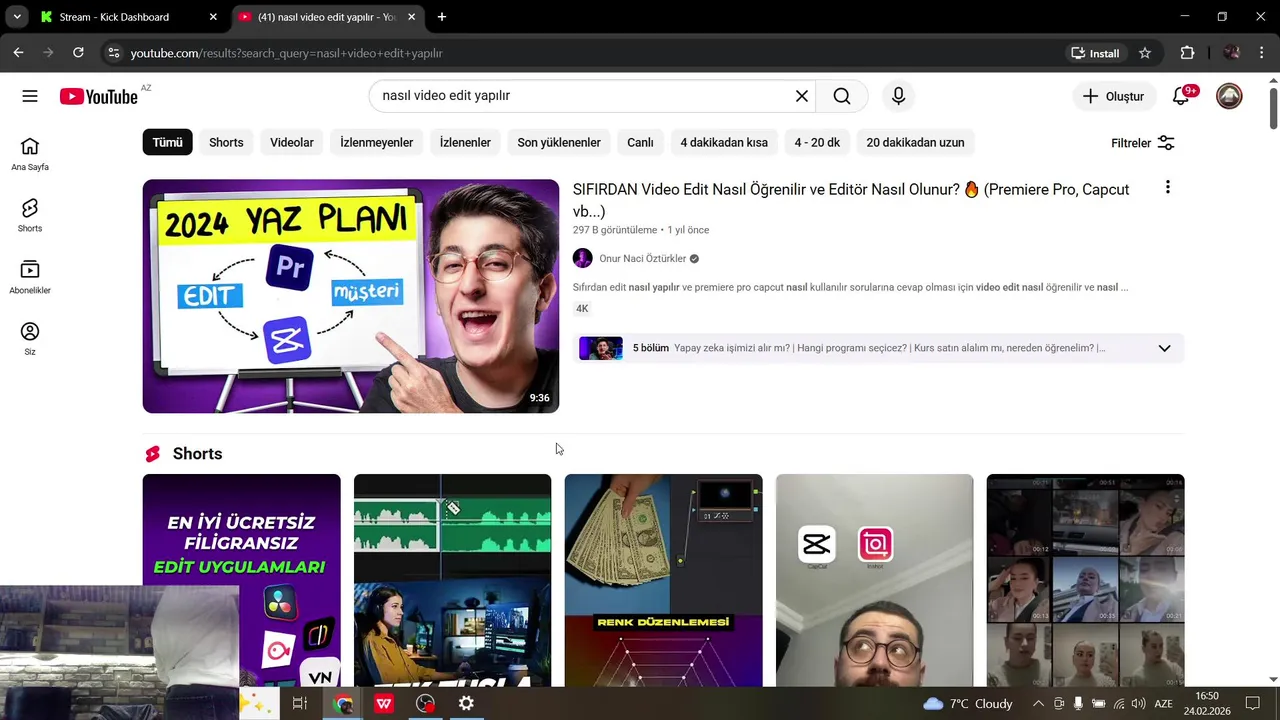Select the Canlı filter chip
This screenshot has height=720, width=1280.
coord(640,143)
